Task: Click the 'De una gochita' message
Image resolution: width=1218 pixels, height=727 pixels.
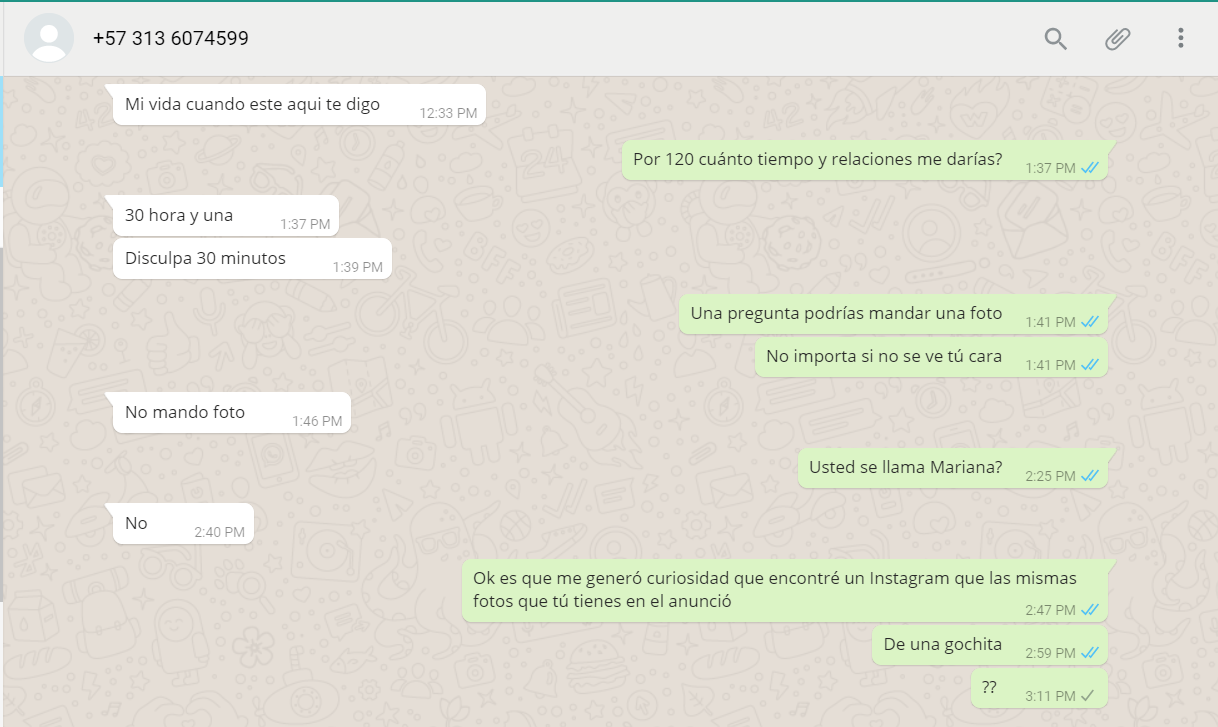Action: tap(989, 645)
